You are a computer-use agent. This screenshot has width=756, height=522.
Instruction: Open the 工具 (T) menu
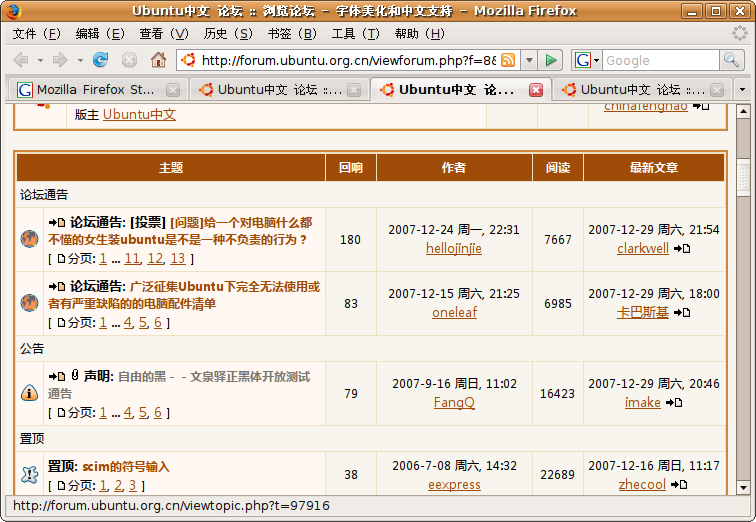point(355,34)
